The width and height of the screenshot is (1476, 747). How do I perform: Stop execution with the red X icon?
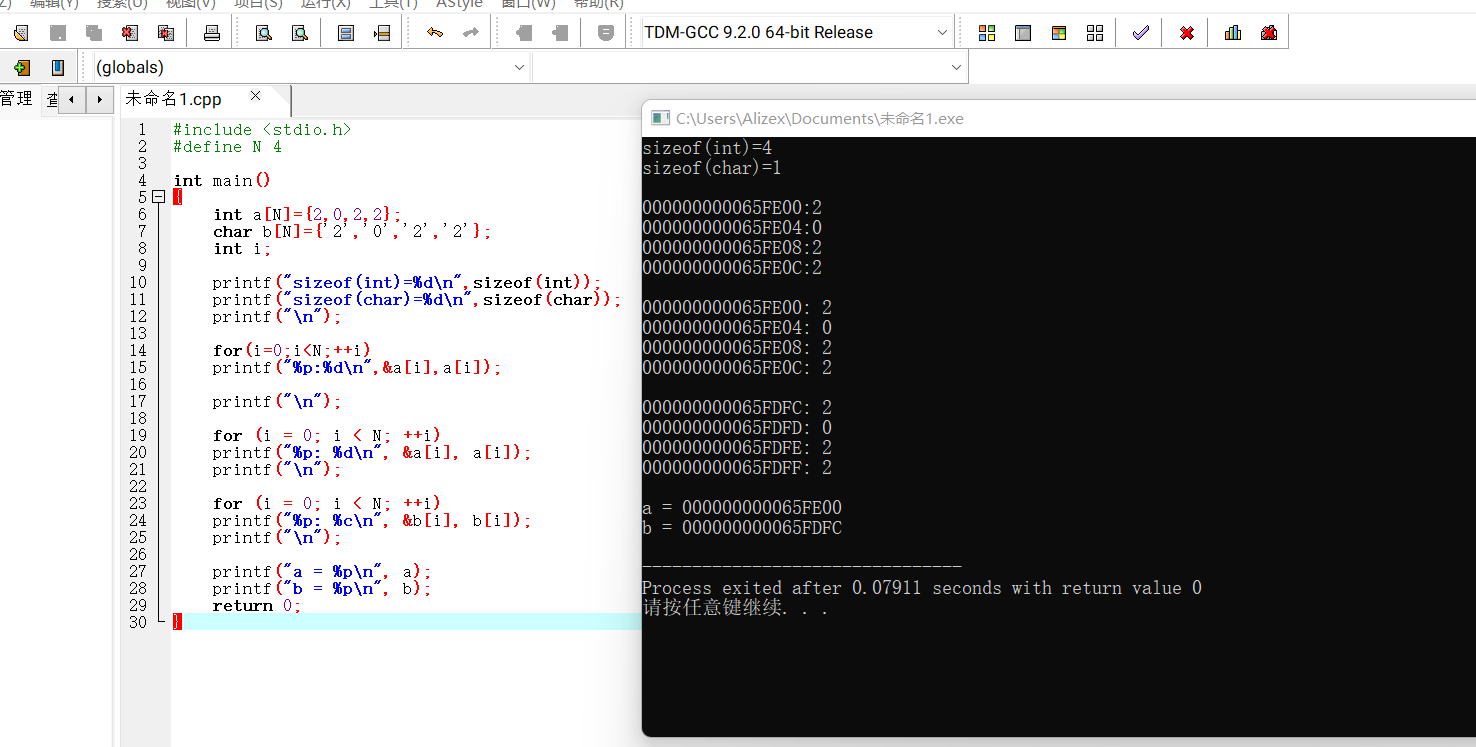1187,33
